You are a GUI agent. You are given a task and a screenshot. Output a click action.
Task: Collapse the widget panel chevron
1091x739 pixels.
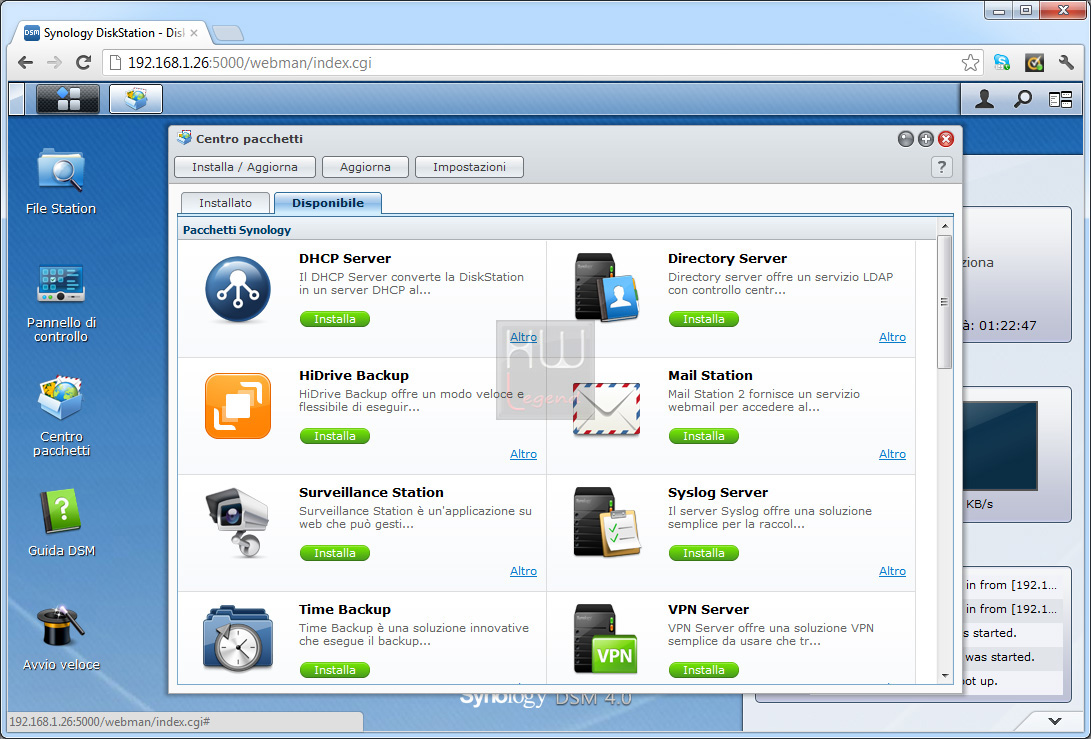tap(1055, 721)
